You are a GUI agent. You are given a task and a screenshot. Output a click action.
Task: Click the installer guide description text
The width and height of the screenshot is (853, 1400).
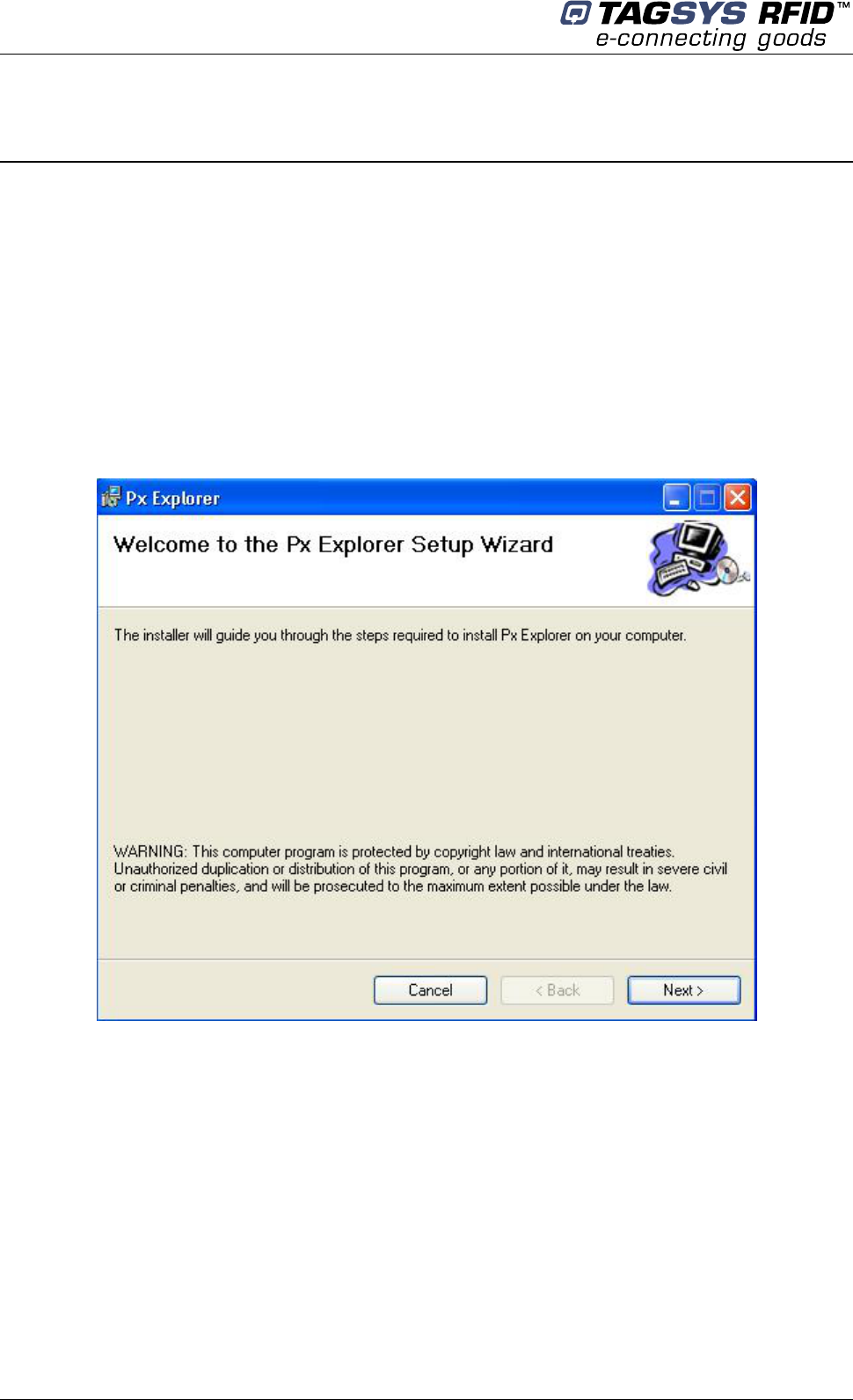pyautogui.click(x=400, y=635)
